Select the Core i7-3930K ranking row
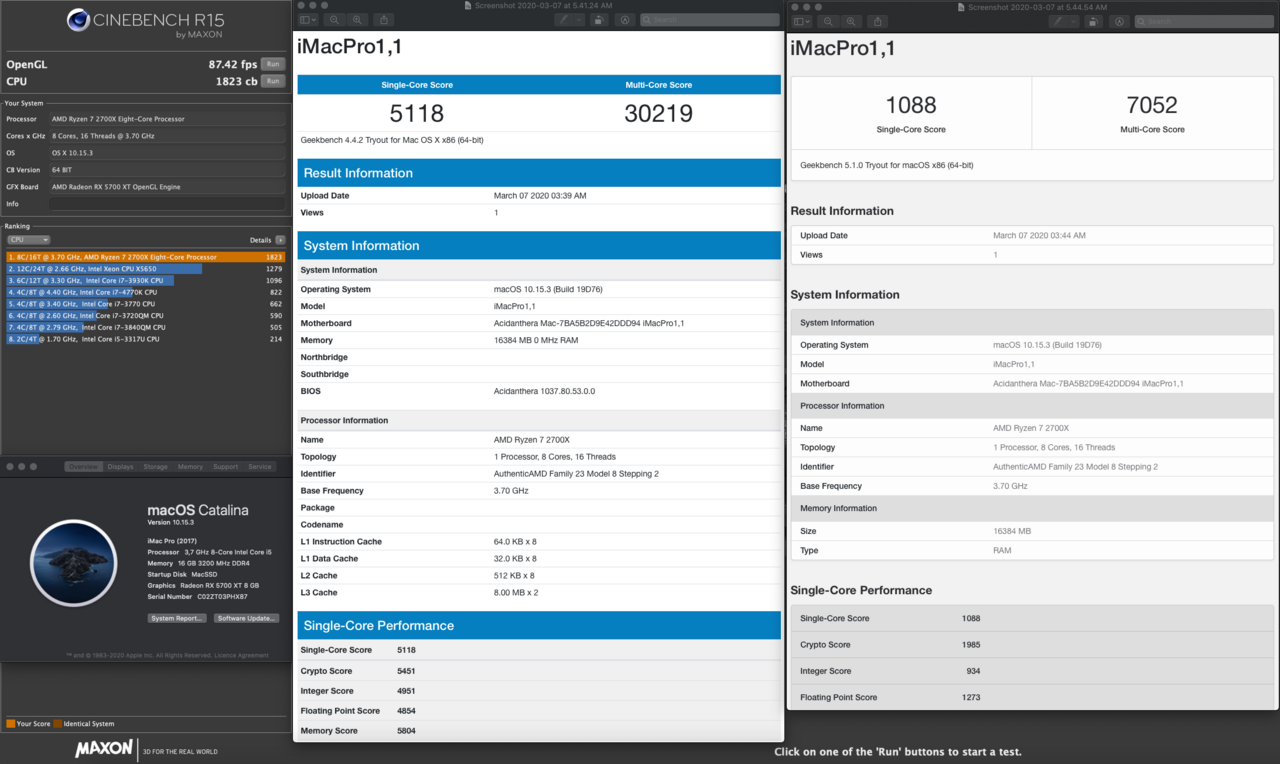The image size is (1280, 764). pos(146,280)
